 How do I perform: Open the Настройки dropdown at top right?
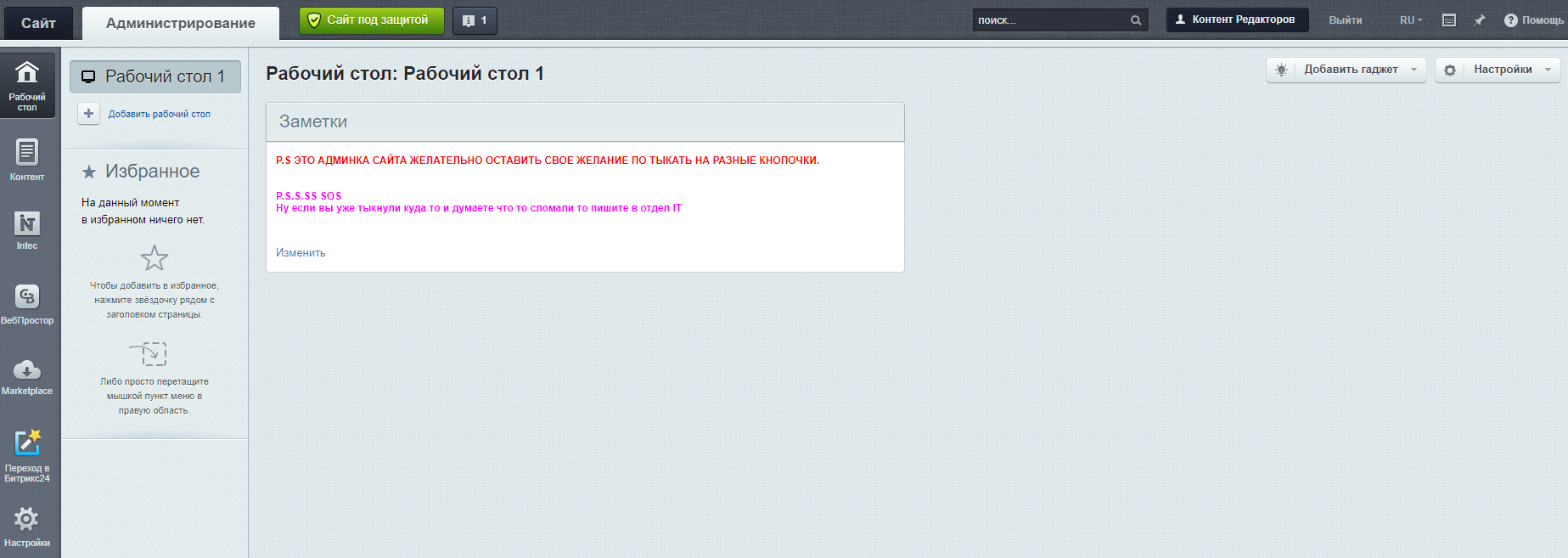tap(1498, 70)
